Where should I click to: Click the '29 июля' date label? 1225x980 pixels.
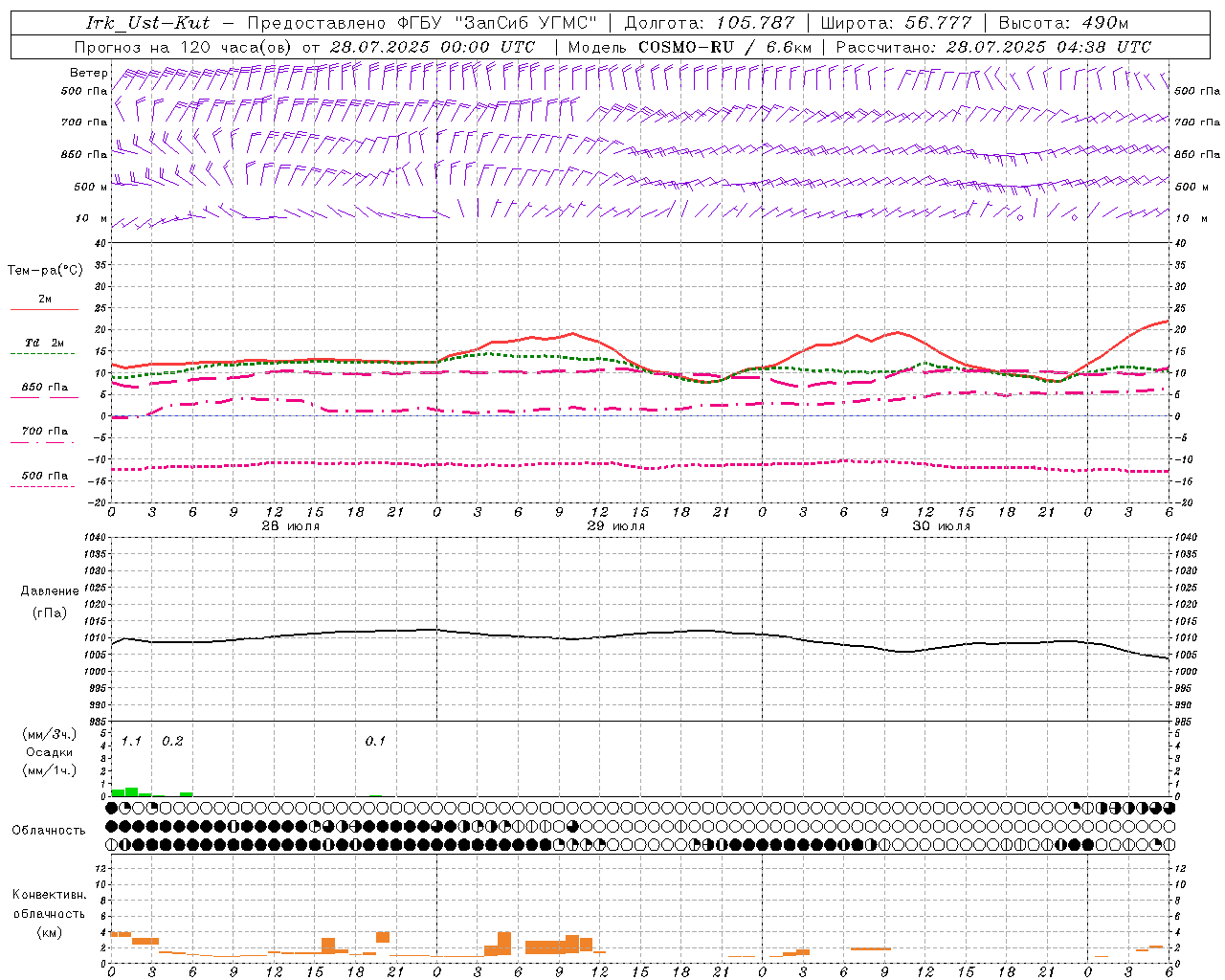[x=616, y=526]
